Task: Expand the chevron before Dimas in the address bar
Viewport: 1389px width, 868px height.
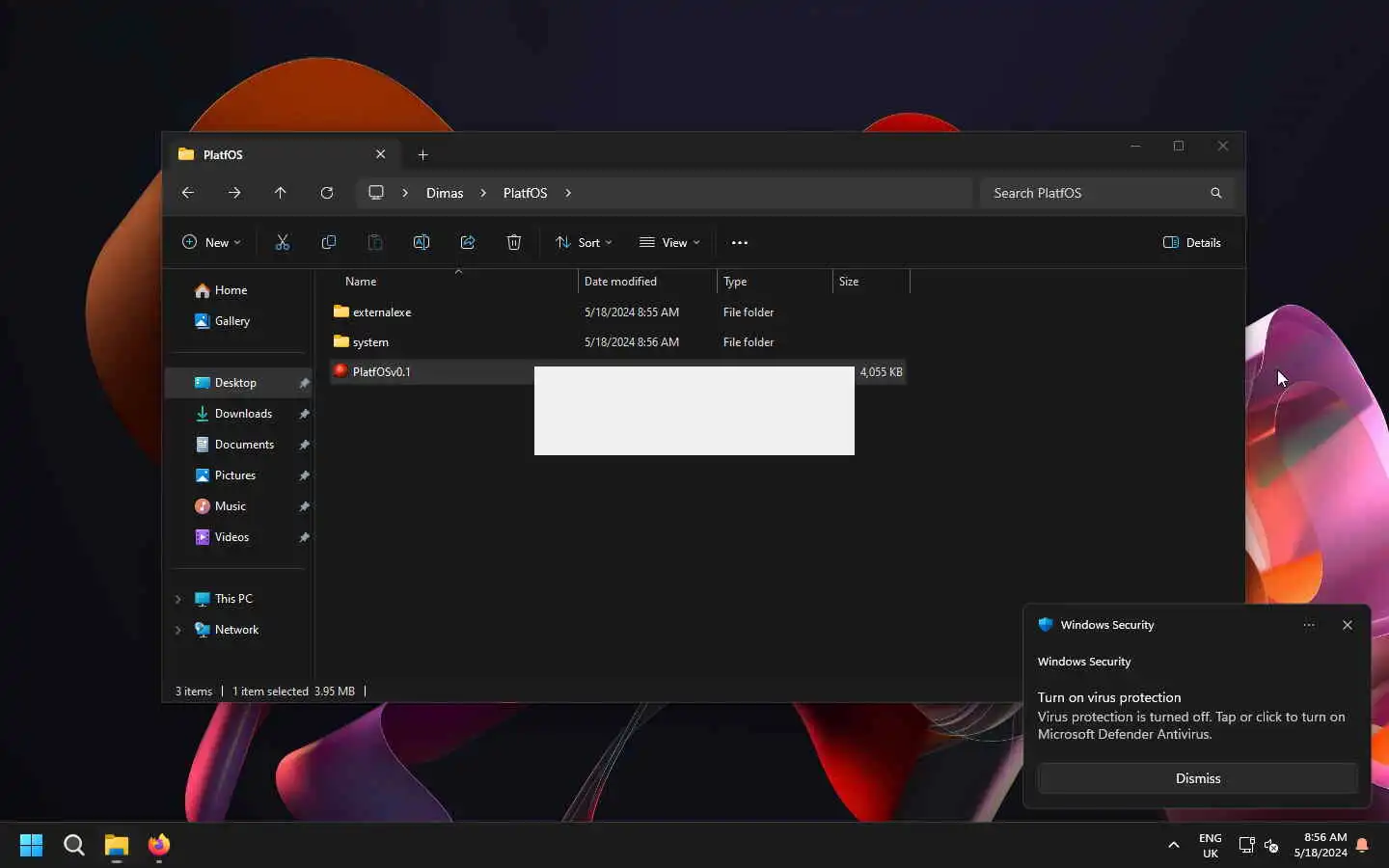Action: [x=405, y=193]
